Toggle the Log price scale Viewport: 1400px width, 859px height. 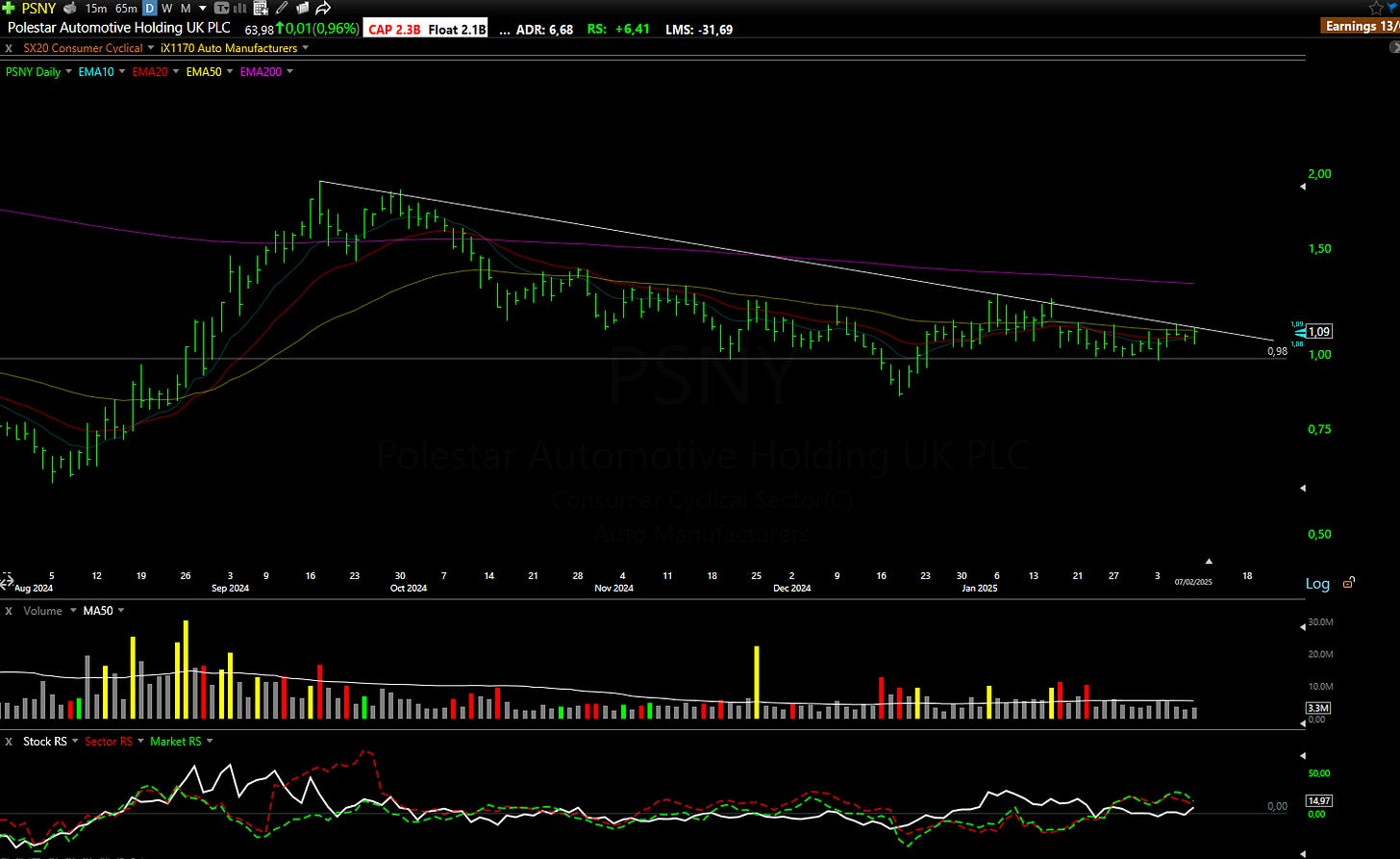point(1317,583)
